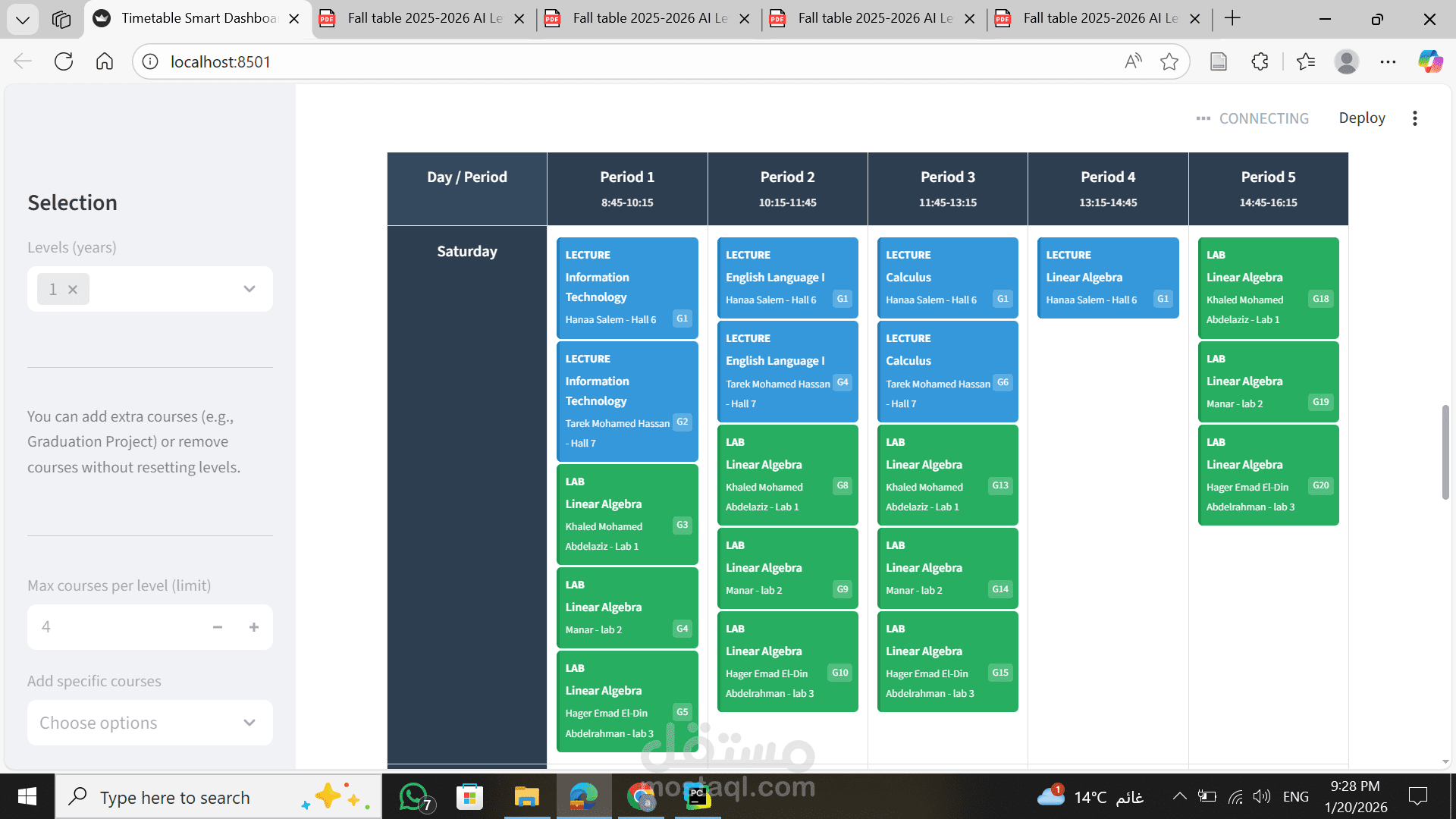Click the browser back arrow
Screen dimensions: 1456x819
(22, 61)
